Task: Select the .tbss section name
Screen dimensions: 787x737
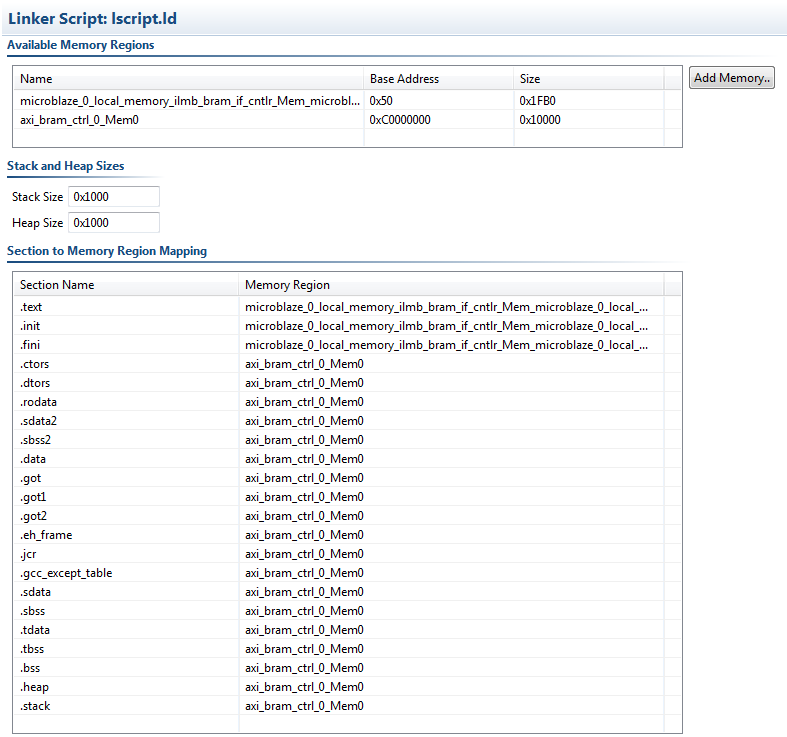Action: point(32,649)
